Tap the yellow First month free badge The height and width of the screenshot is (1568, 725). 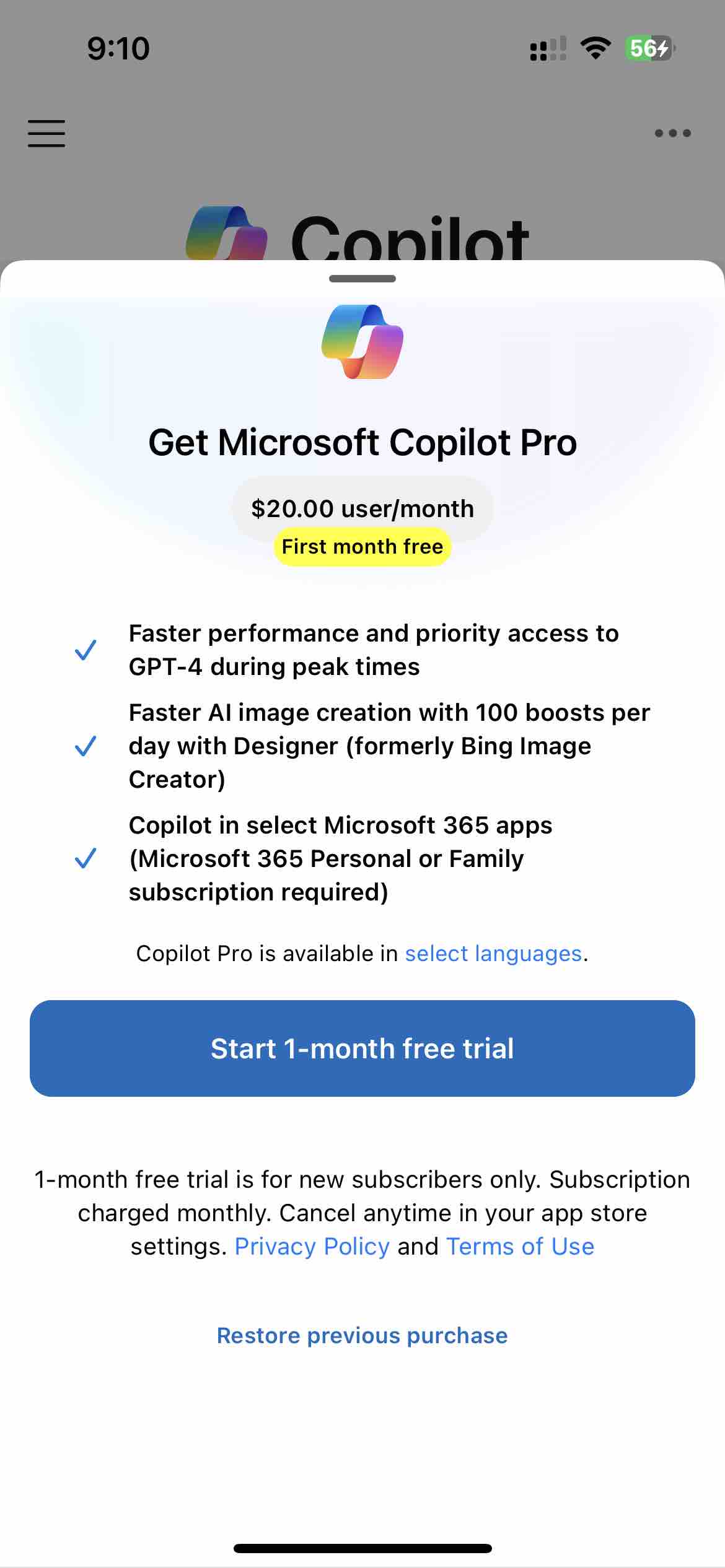tap(362, 546)
